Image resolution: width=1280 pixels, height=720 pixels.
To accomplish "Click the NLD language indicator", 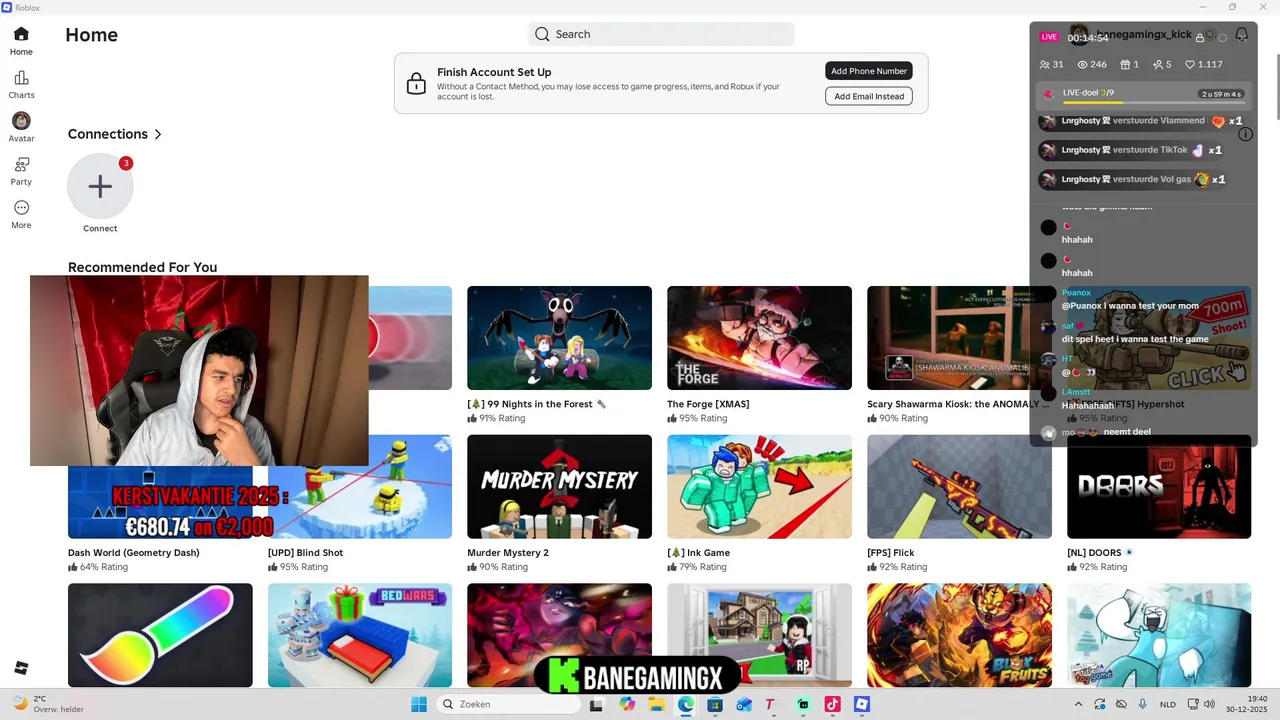I will click(1167, 704).
